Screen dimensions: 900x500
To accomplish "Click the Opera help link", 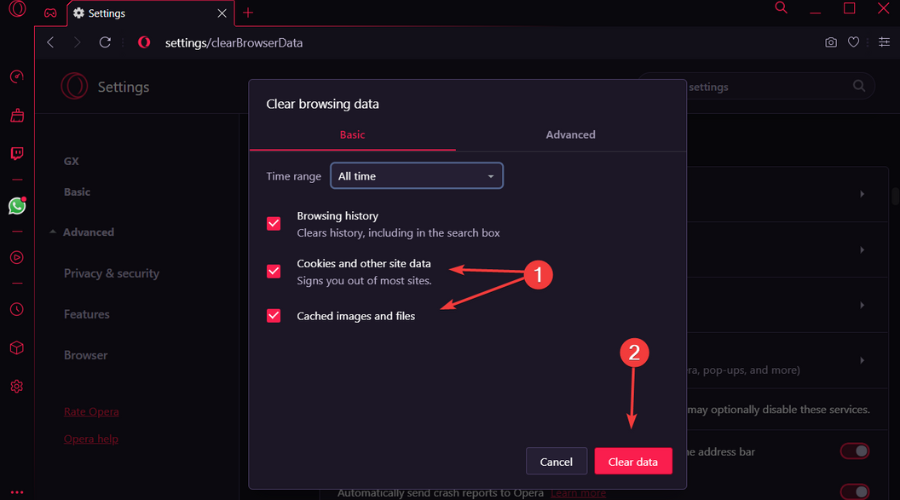I will click(91, 439).
